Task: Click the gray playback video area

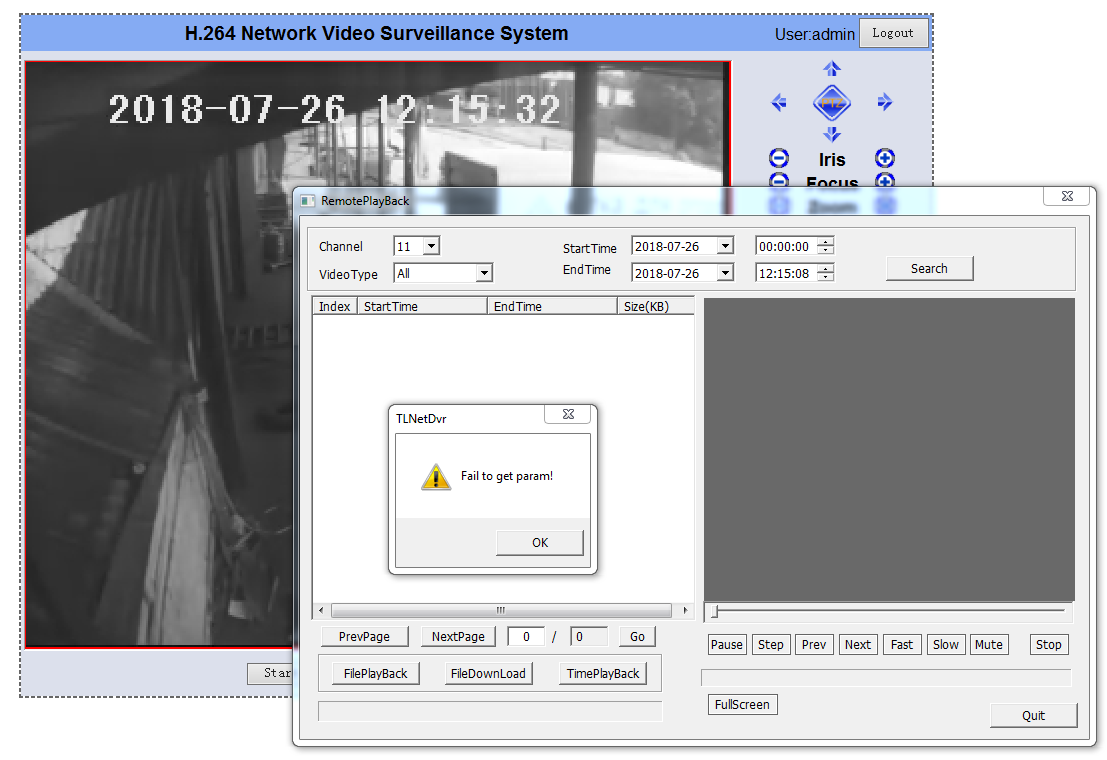Action: [890, 450]
